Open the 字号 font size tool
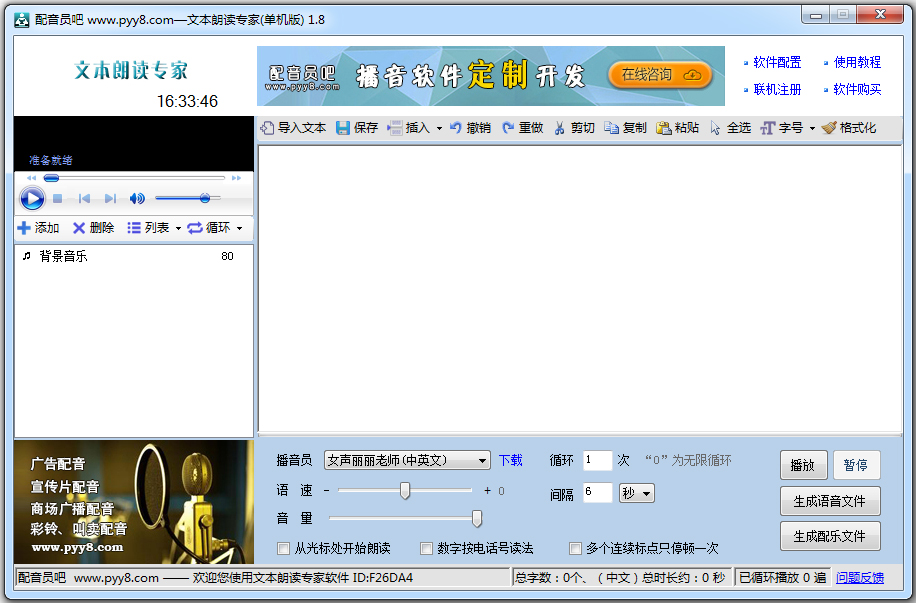Viewport: 916px width, 603px height. pyautogui.click(x=782, y=128)
